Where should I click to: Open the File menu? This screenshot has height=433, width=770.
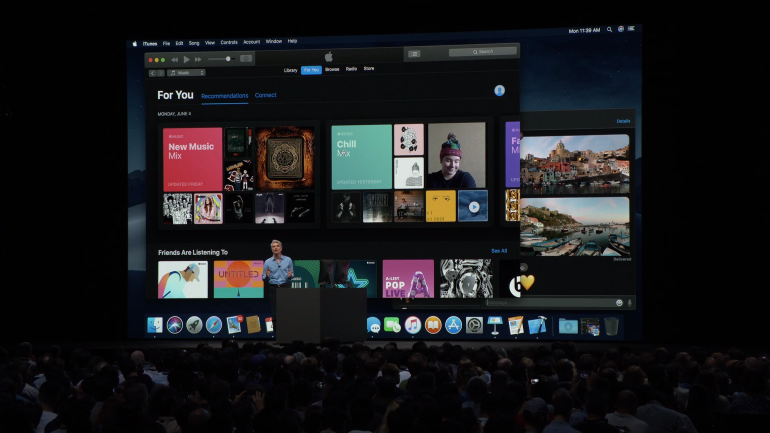coord(166,43)
